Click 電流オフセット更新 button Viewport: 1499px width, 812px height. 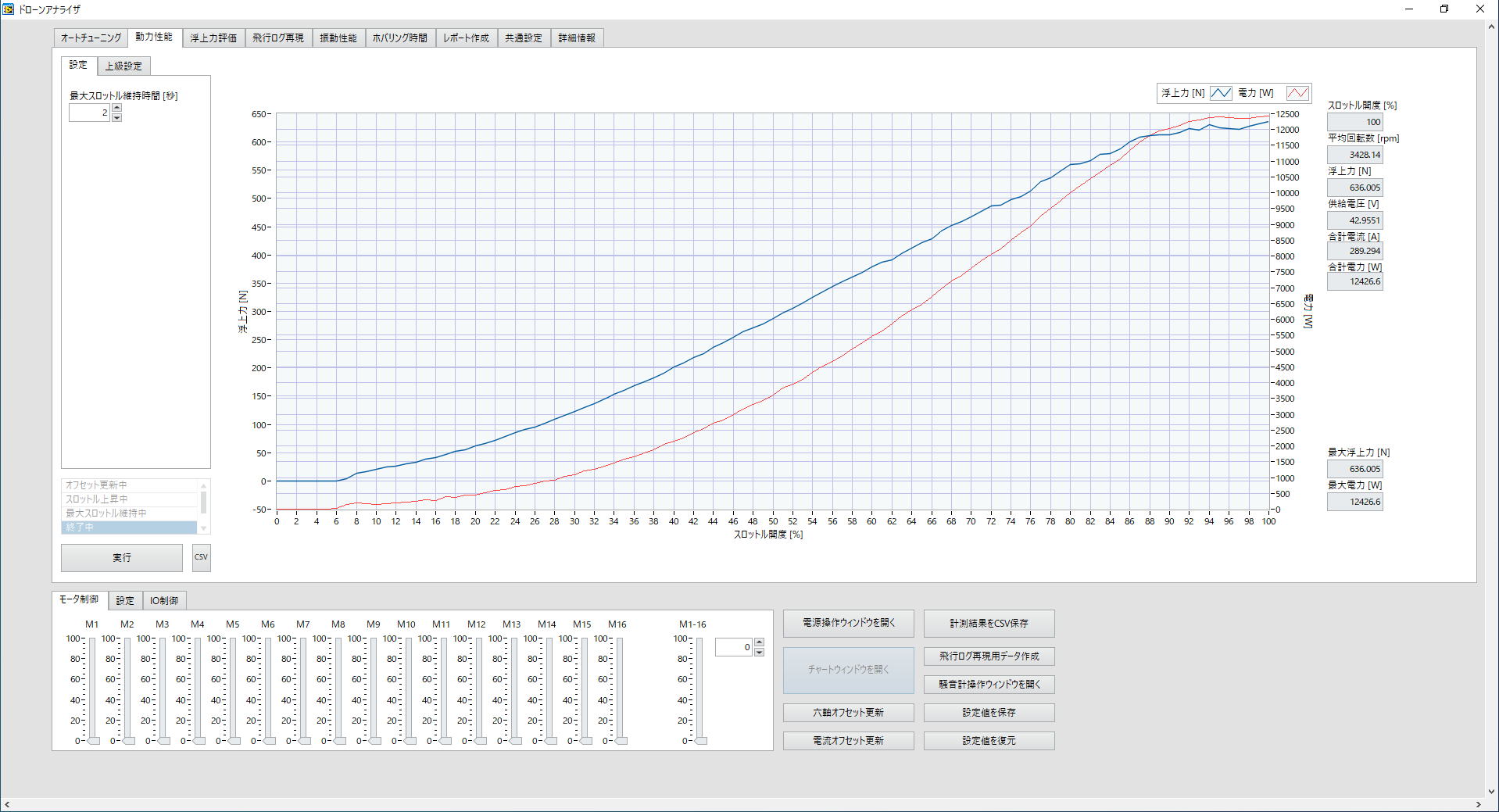(x=849, y=741)
